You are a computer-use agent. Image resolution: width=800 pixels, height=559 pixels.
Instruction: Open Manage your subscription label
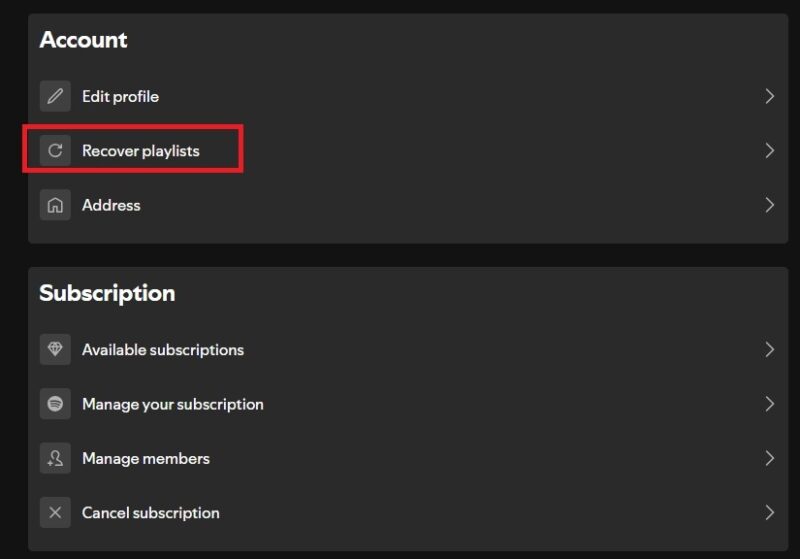[173, 404]
